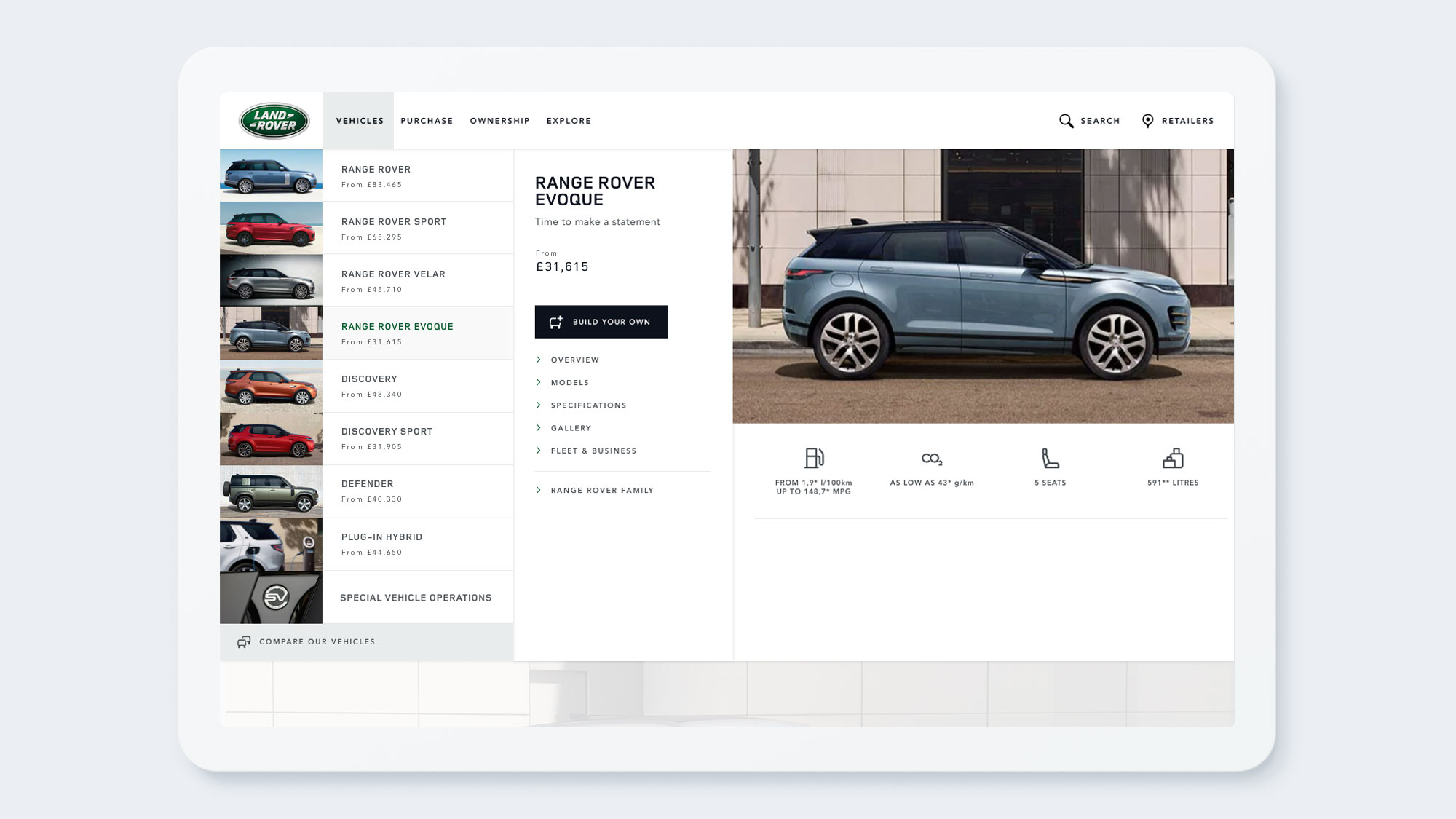Click chevron beside Range Rover Family
Image resolution: width=1456 pixels, height=819 pixels.
pos(539,490)
